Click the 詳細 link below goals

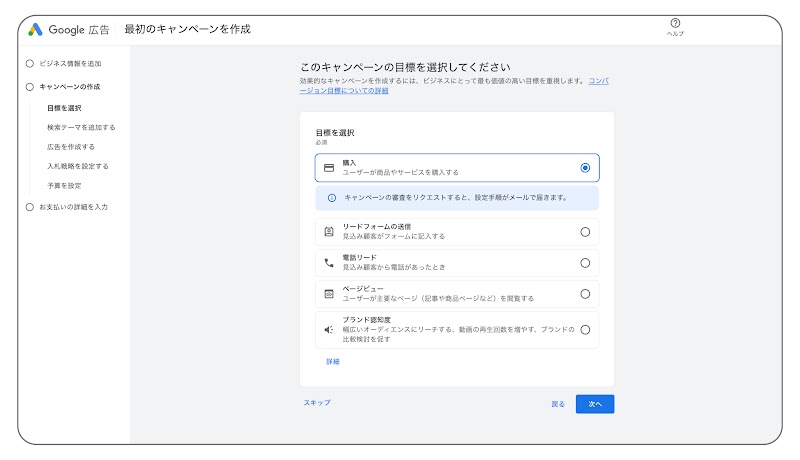(333, 362)
